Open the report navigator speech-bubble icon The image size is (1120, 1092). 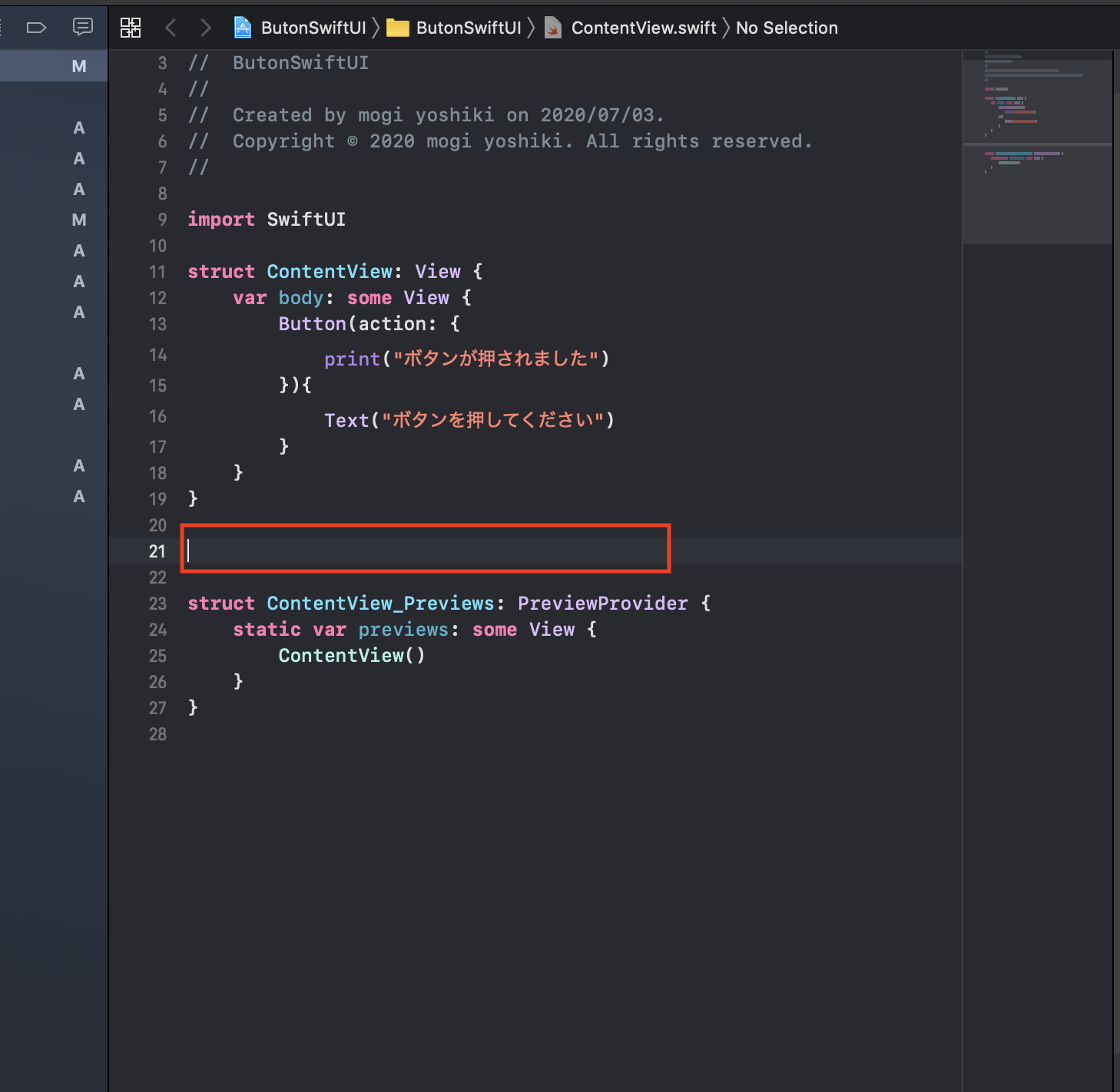pos(82,28)
